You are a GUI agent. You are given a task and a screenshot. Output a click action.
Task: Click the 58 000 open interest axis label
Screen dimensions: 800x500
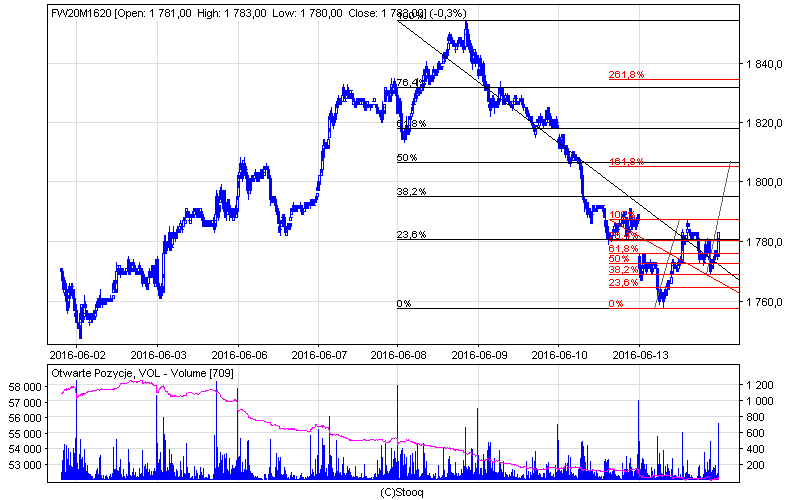[25, 387]
